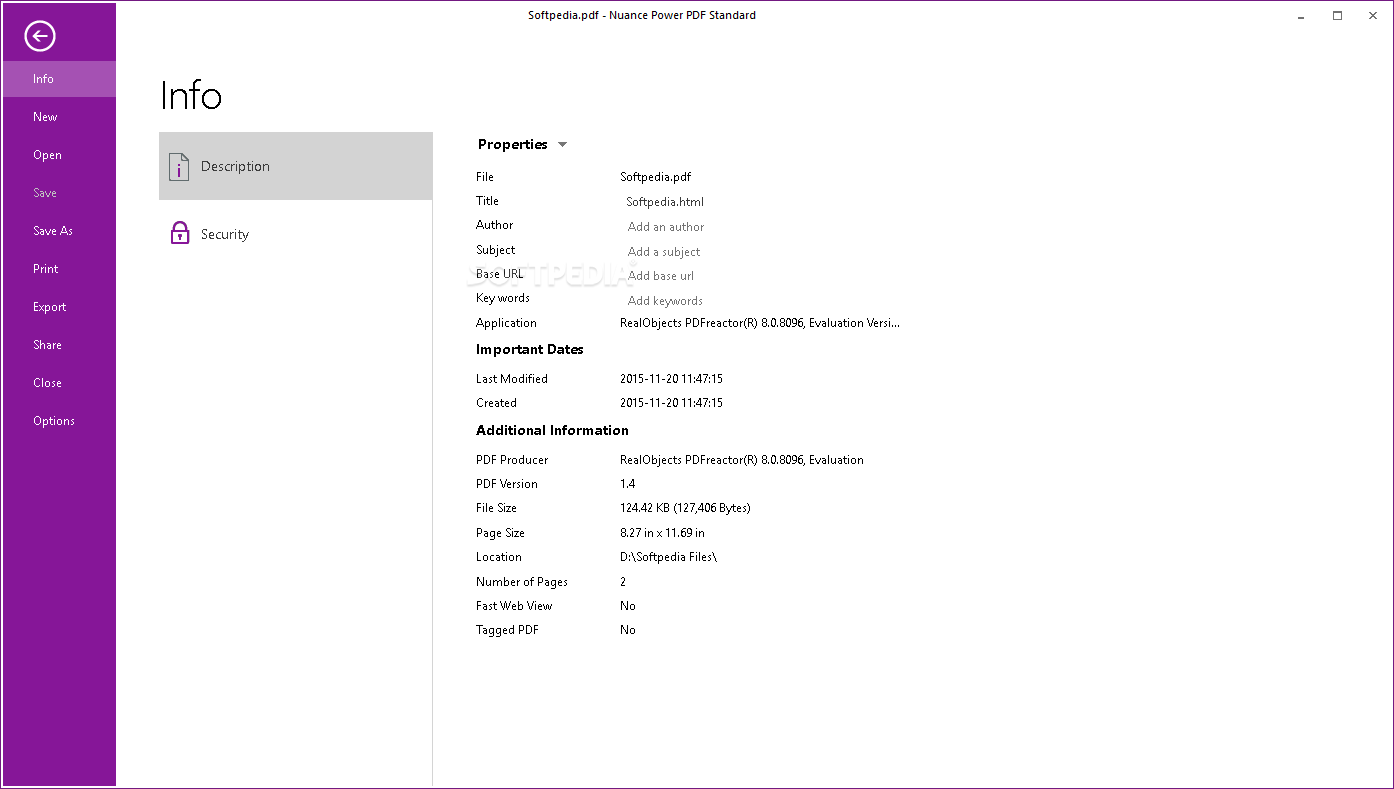1394x789 pixels.
Task: Click the back arrow circle icon
Action: click(x=40, y=37)
